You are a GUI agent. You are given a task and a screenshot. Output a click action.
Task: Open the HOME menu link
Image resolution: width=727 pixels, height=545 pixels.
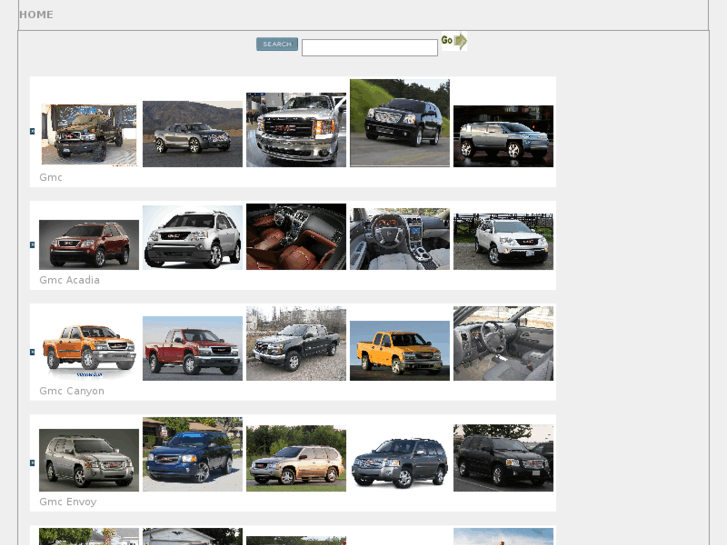tap(36, 15)
